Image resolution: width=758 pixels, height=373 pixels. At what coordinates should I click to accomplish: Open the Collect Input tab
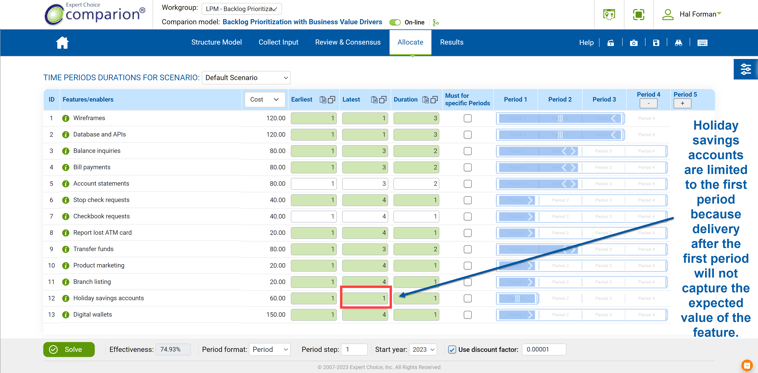point(278,43)
